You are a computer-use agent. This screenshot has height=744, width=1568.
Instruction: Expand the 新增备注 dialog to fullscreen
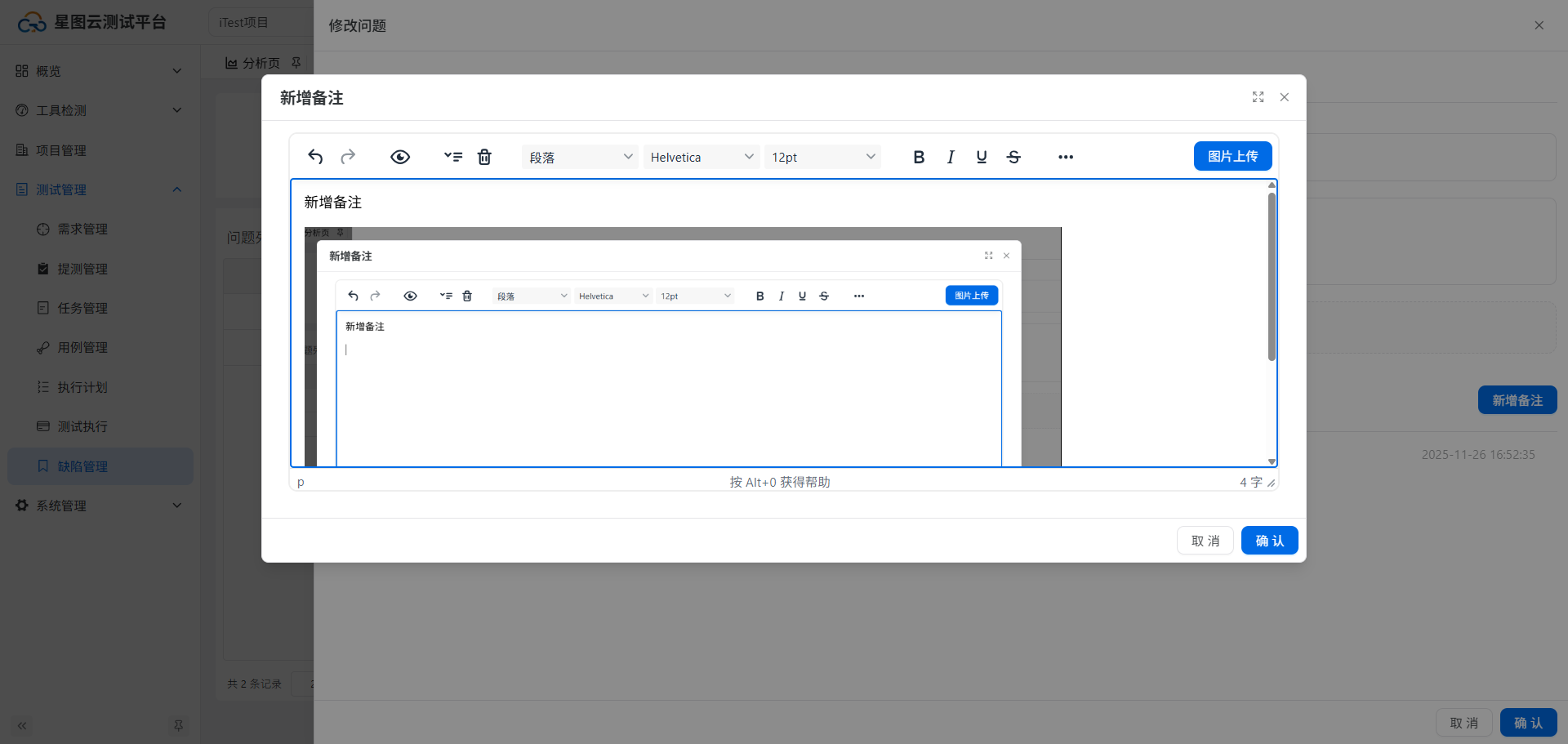click(x=1258, y=97)
